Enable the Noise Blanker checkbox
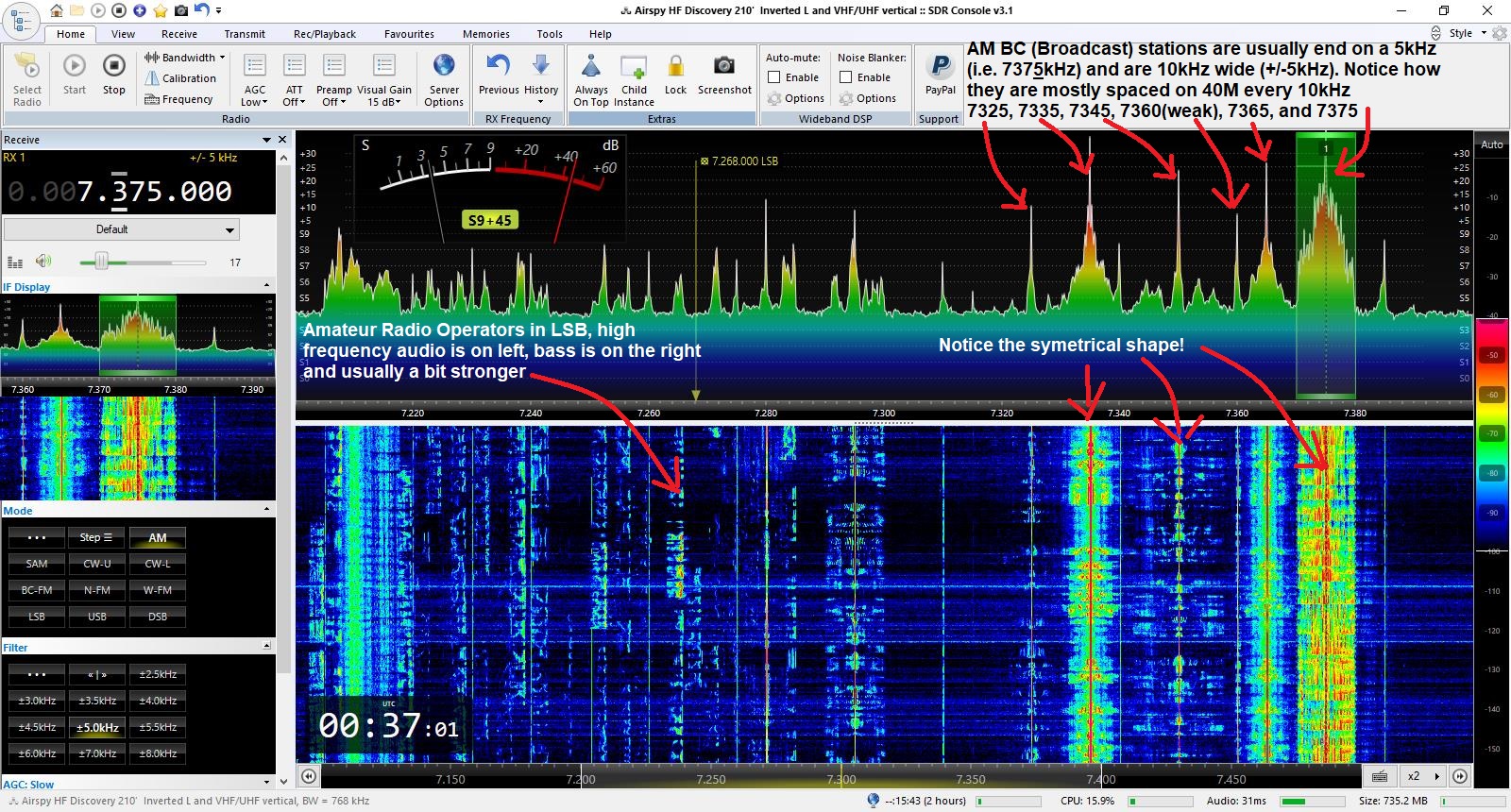The width and height of the screenshot is (1511, 812). (846, 77)
